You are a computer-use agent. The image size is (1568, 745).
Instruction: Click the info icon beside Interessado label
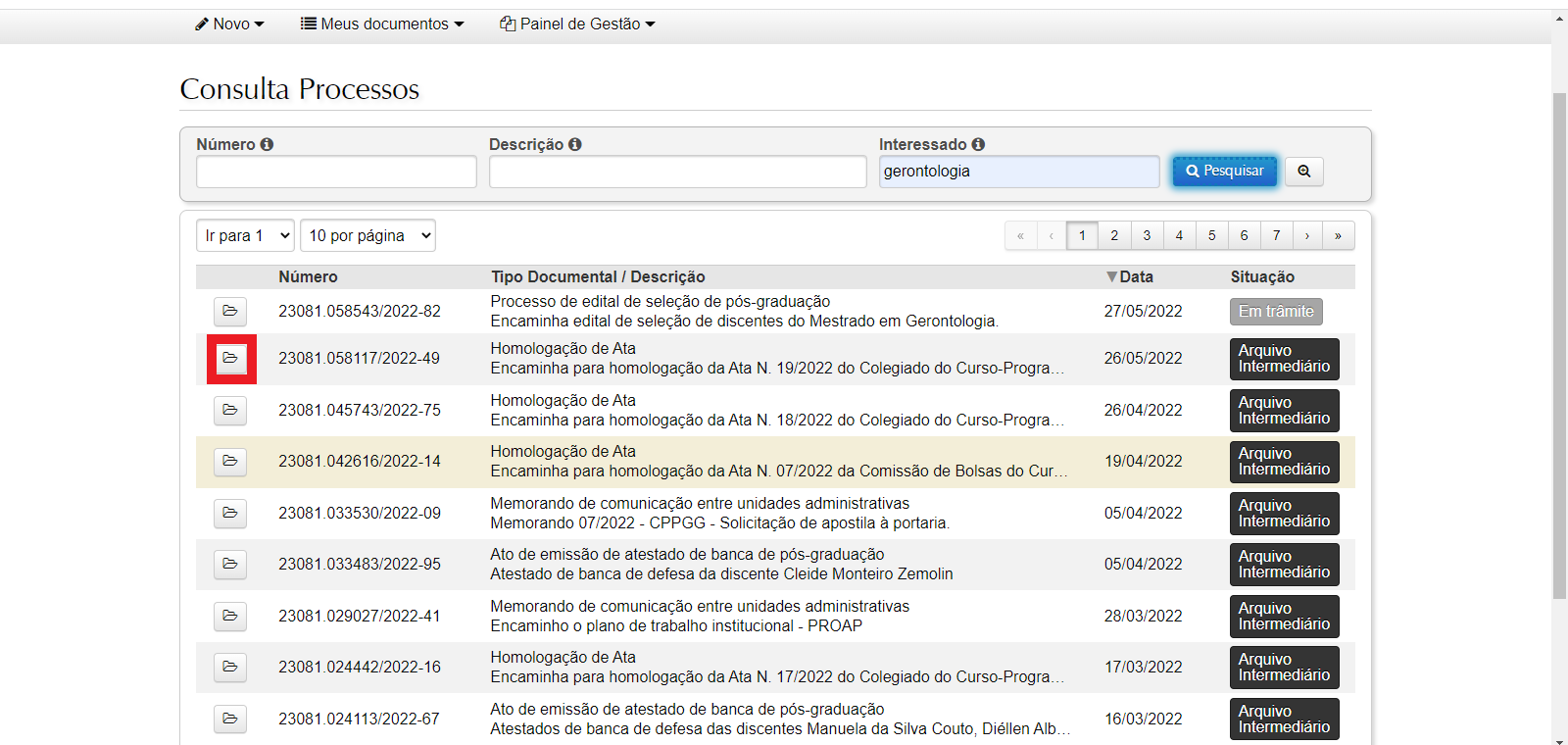click(x=978, y=144)
